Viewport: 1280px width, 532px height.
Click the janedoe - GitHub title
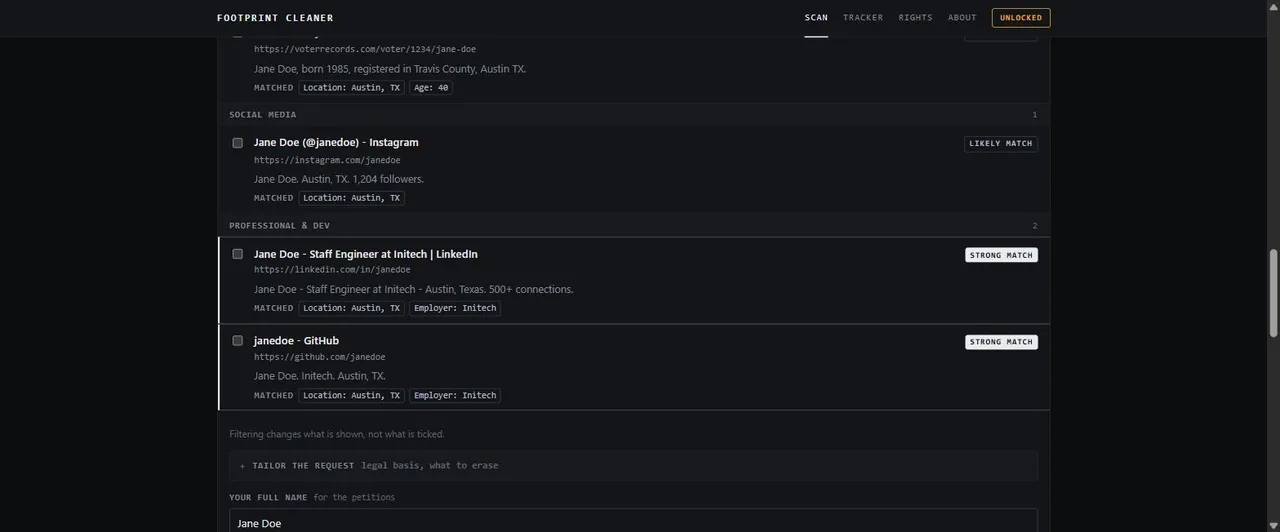[296, 341]
